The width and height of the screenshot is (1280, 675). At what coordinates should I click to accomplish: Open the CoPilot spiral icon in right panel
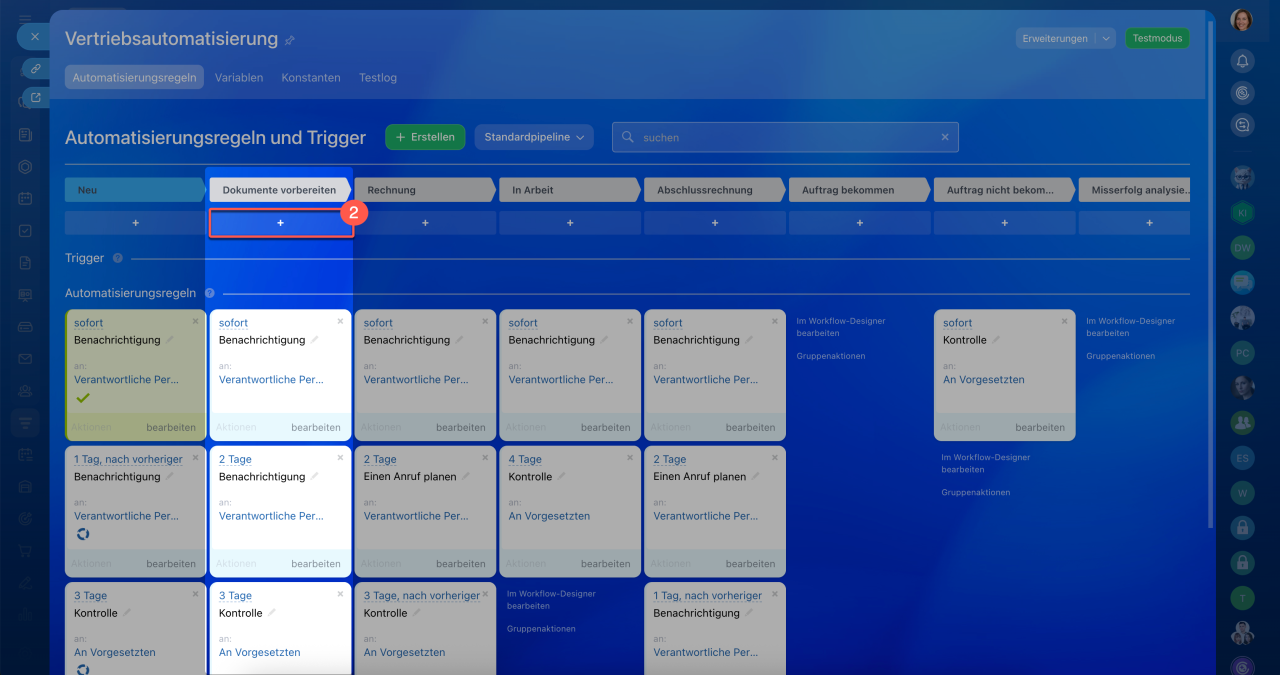pos(1242,93)
